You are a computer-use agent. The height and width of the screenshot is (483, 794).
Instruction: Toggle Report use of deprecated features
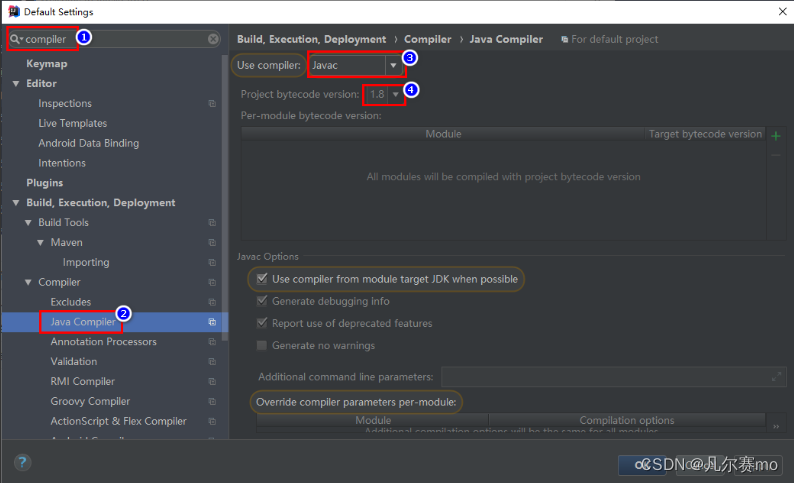tap(262, 323)
